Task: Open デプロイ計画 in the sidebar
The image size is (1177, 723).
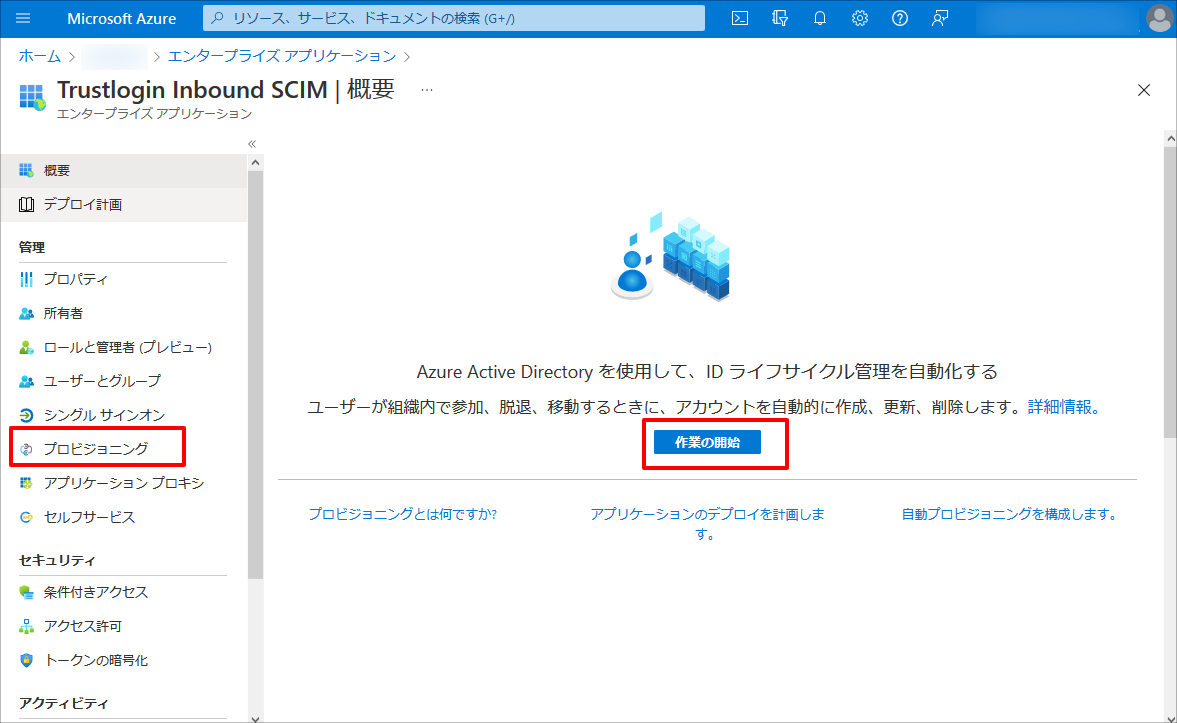Action: click(124, 204)
